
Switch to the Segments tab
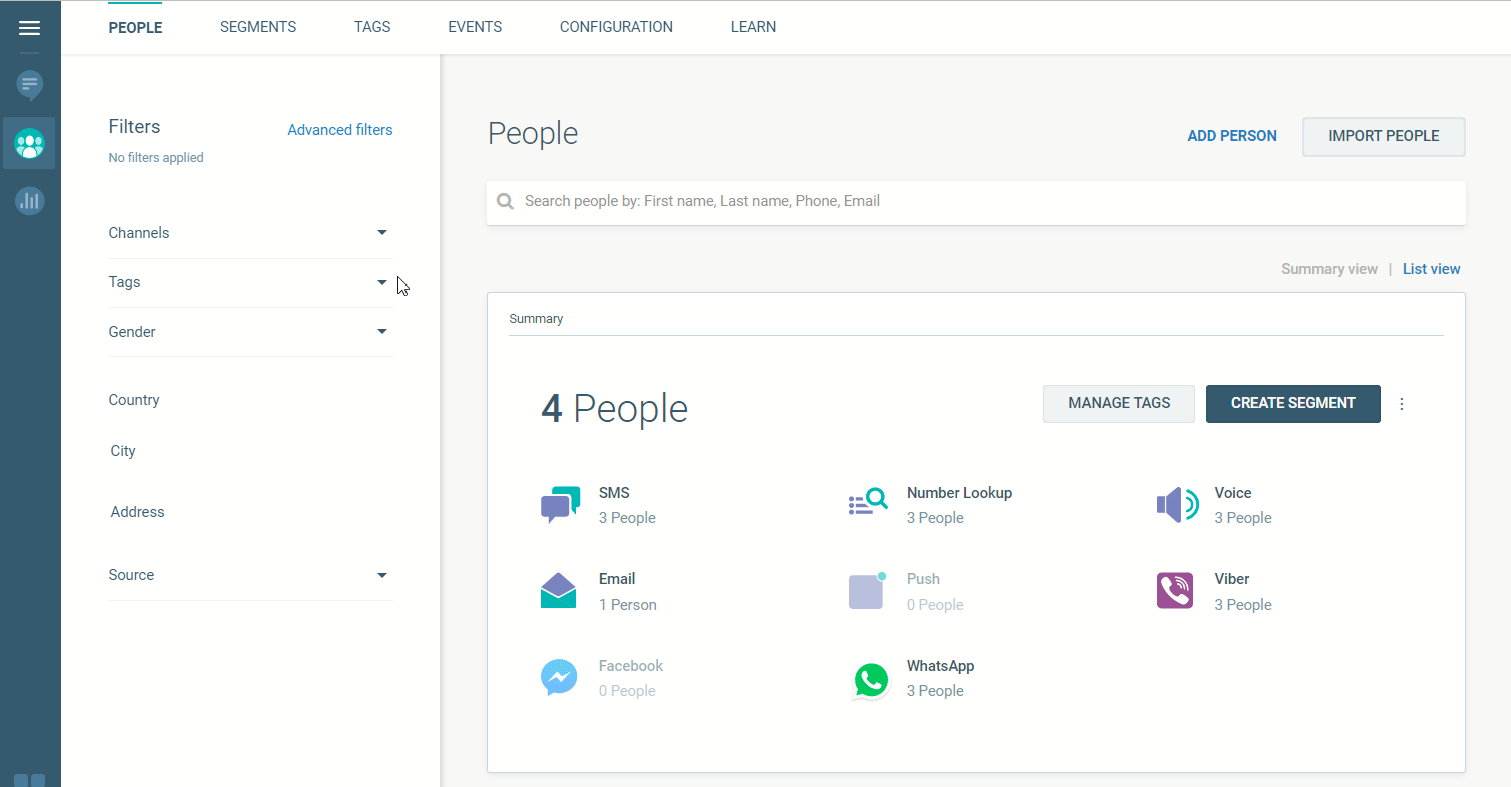258,27
